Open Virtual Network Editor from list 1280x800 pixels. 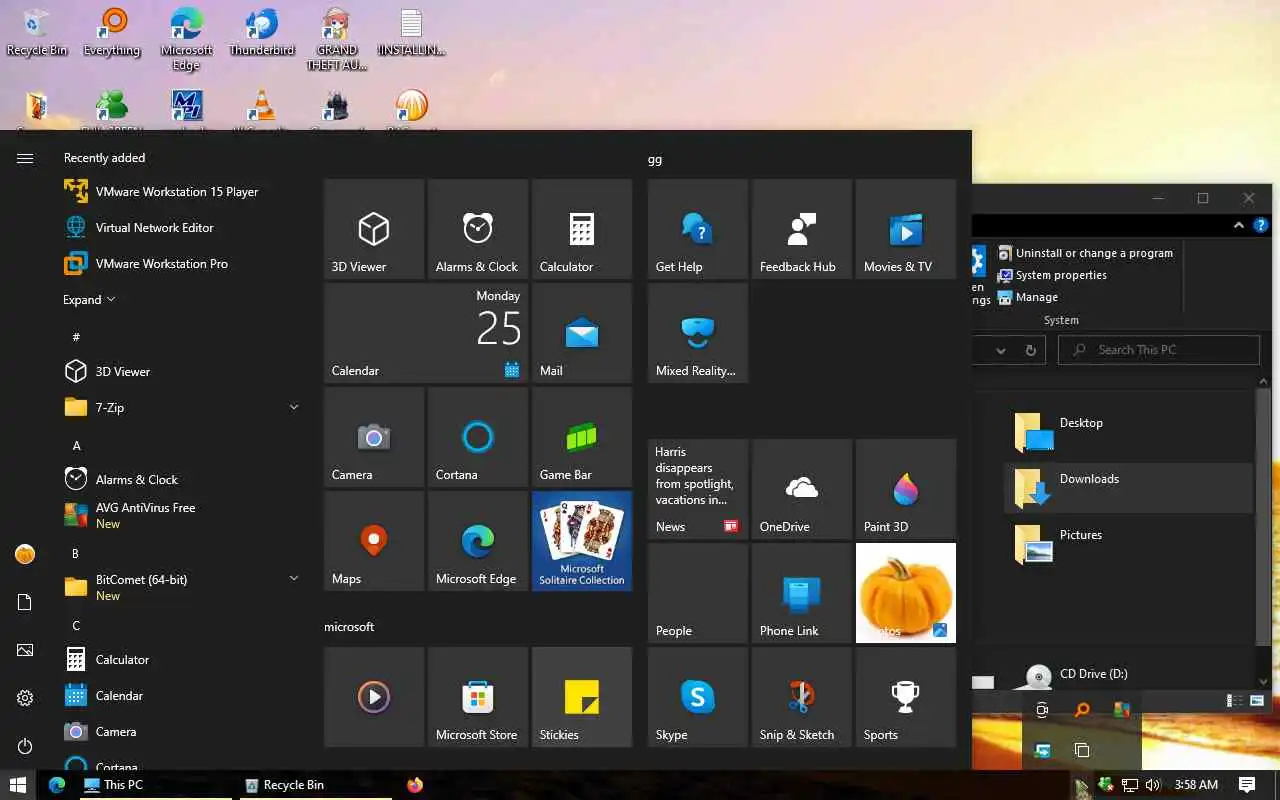tap(182, 228)
